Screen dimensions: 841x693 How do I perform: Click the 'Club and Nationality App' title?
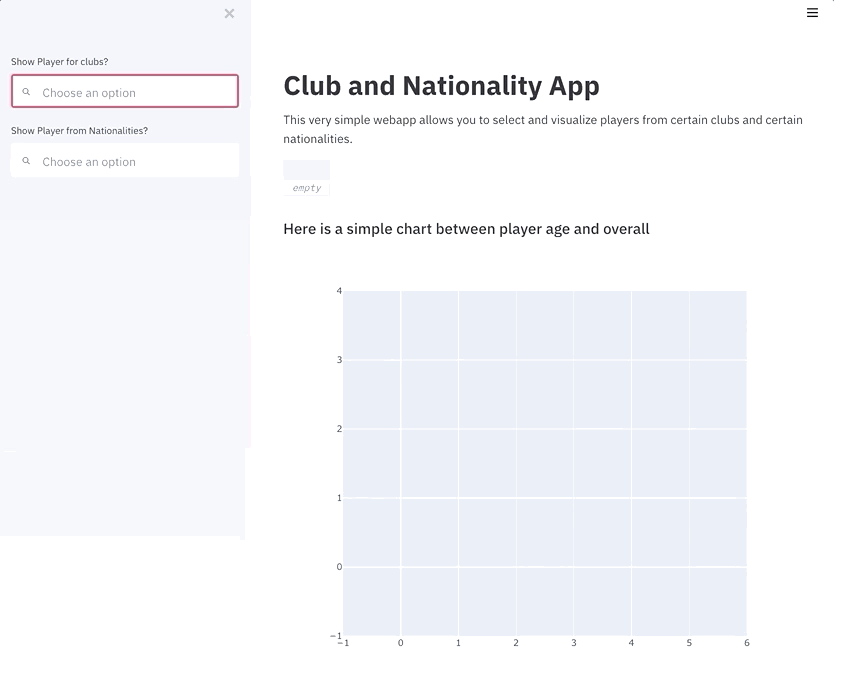[x=441, y=86]
